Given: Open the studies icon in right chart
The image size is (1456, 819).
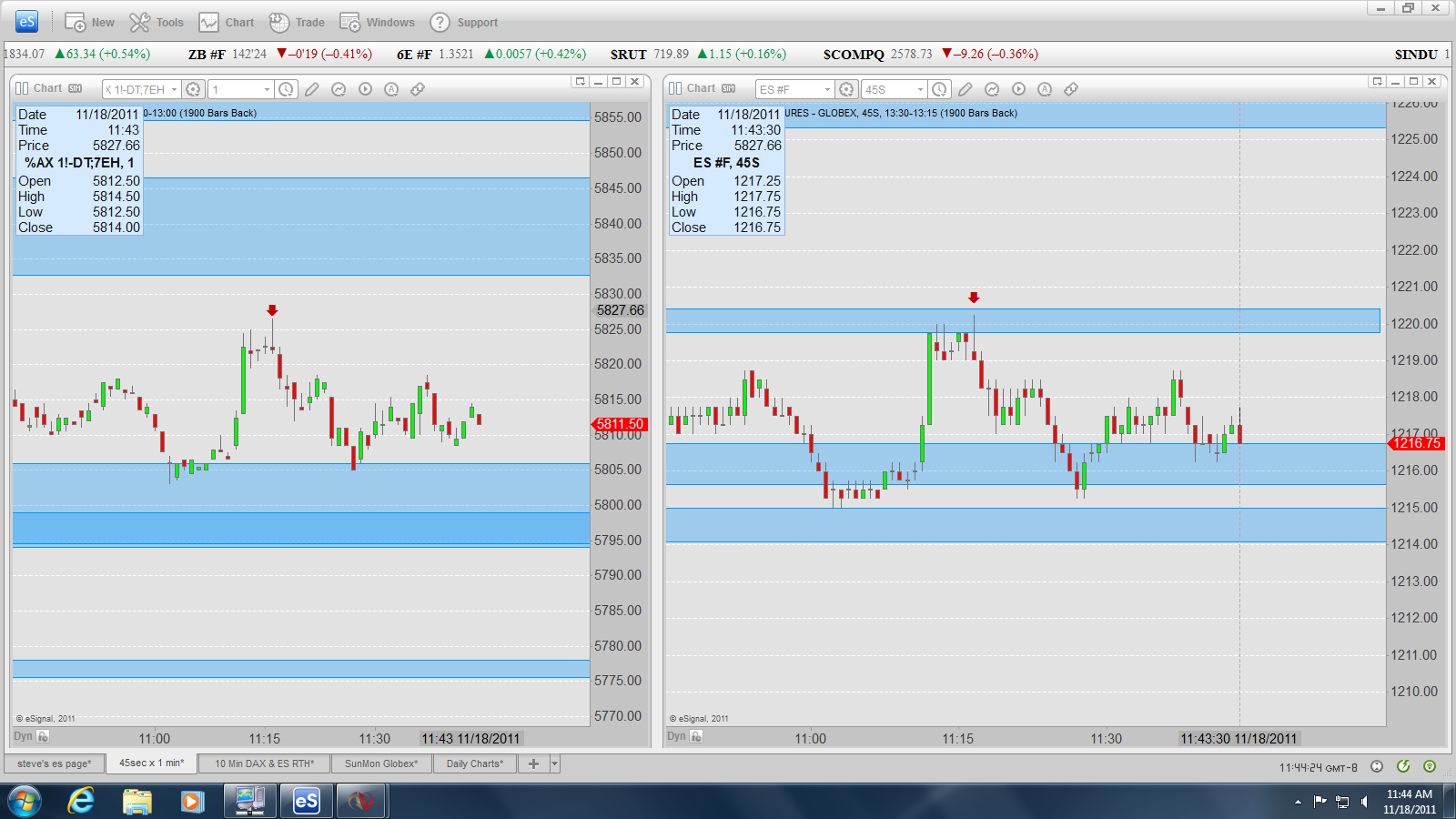Looking at the screenshot, I should (992, 89).
